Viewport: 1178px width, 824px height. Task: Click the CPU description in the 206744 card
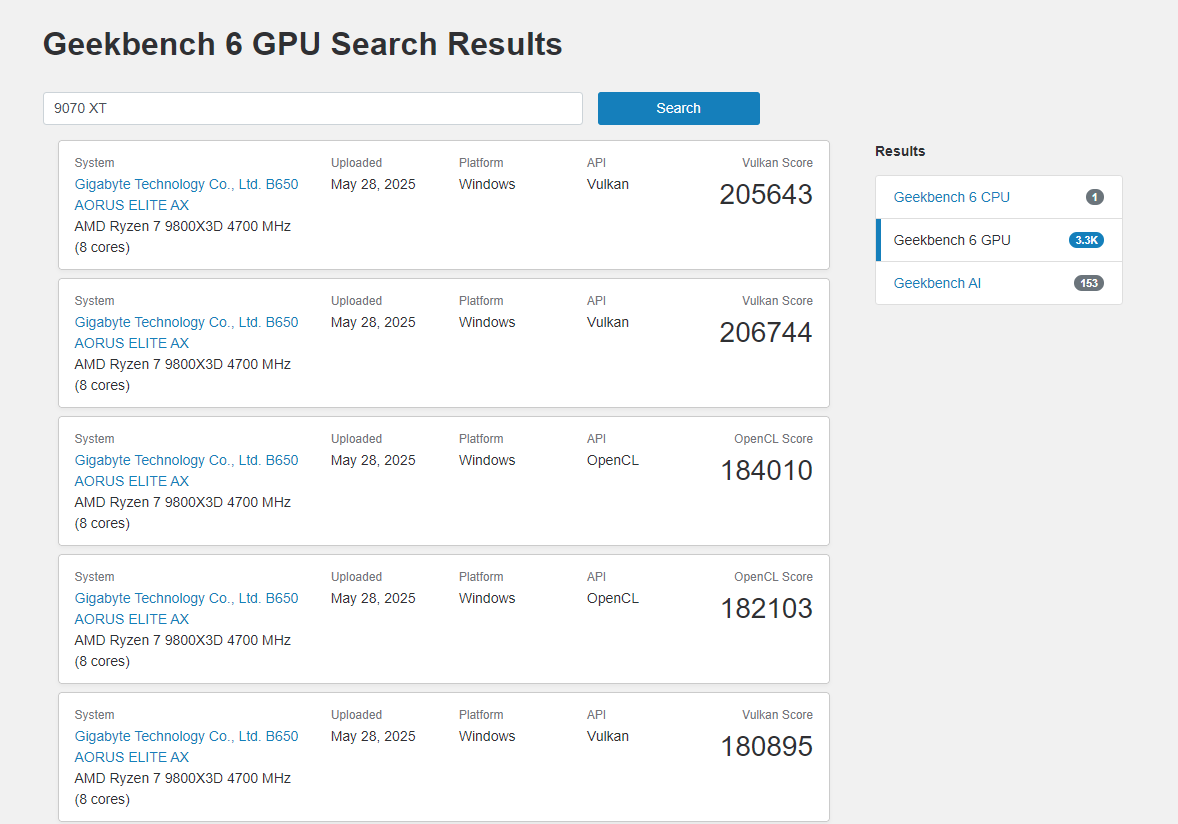[183, 375]
